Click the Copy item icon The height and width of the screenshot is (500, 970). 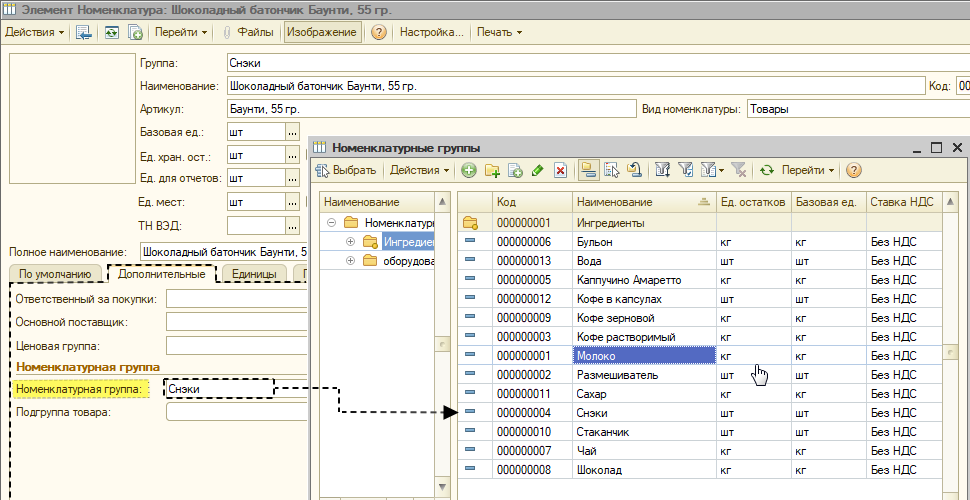tap(515, 170)
